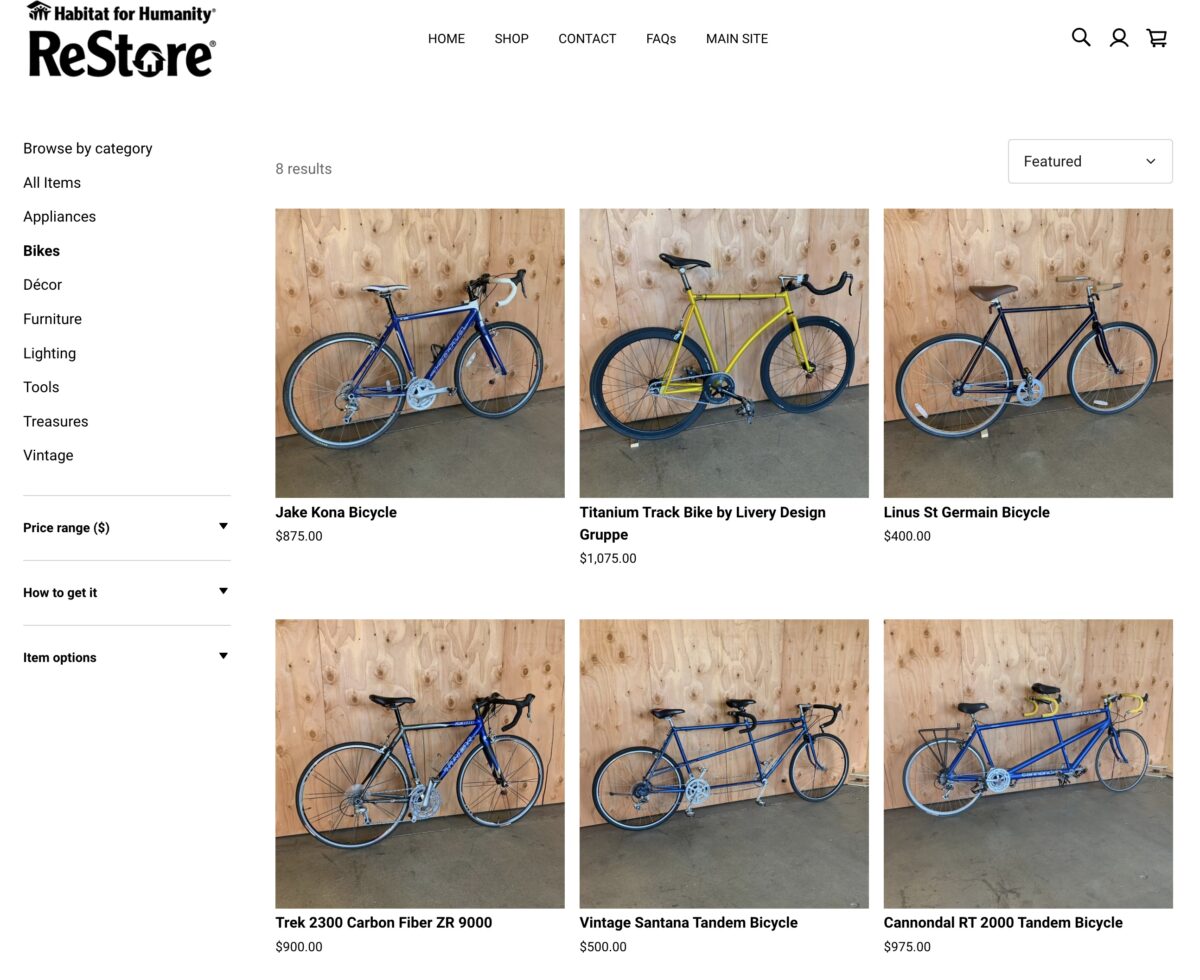This screenshot has height=980, width=1200.
Task: Browse the Appliances category
Action: pos(60,217)
